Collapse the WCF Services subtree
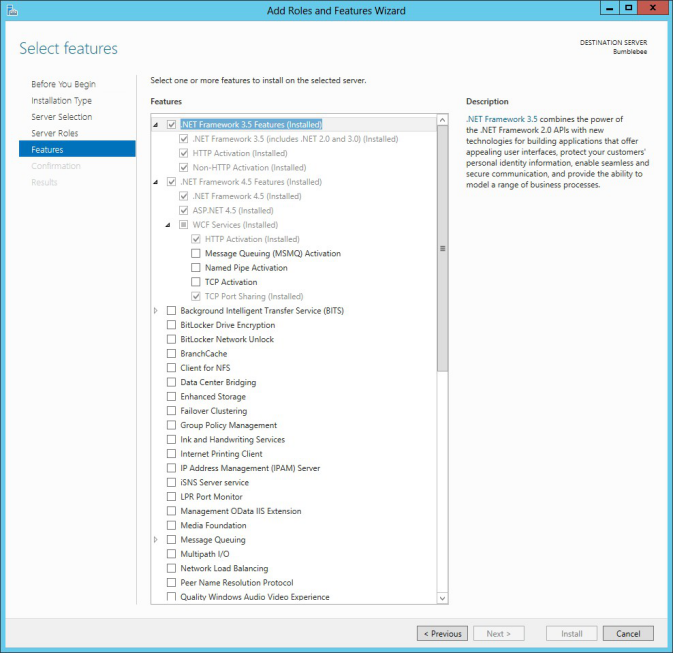 pyautogui.click(x=168, y=225)
